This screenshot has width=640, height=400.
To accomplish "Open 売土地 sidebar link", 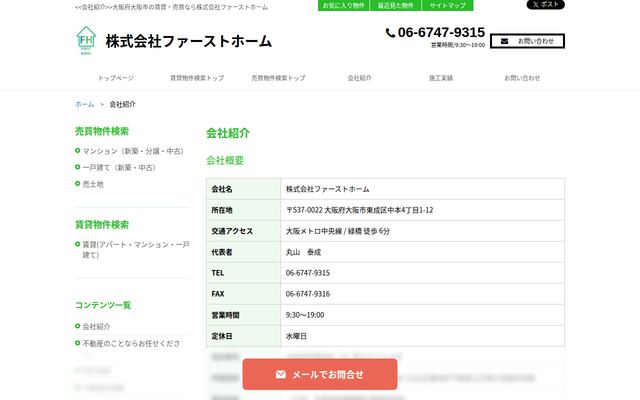I will (x=93, y=184).
